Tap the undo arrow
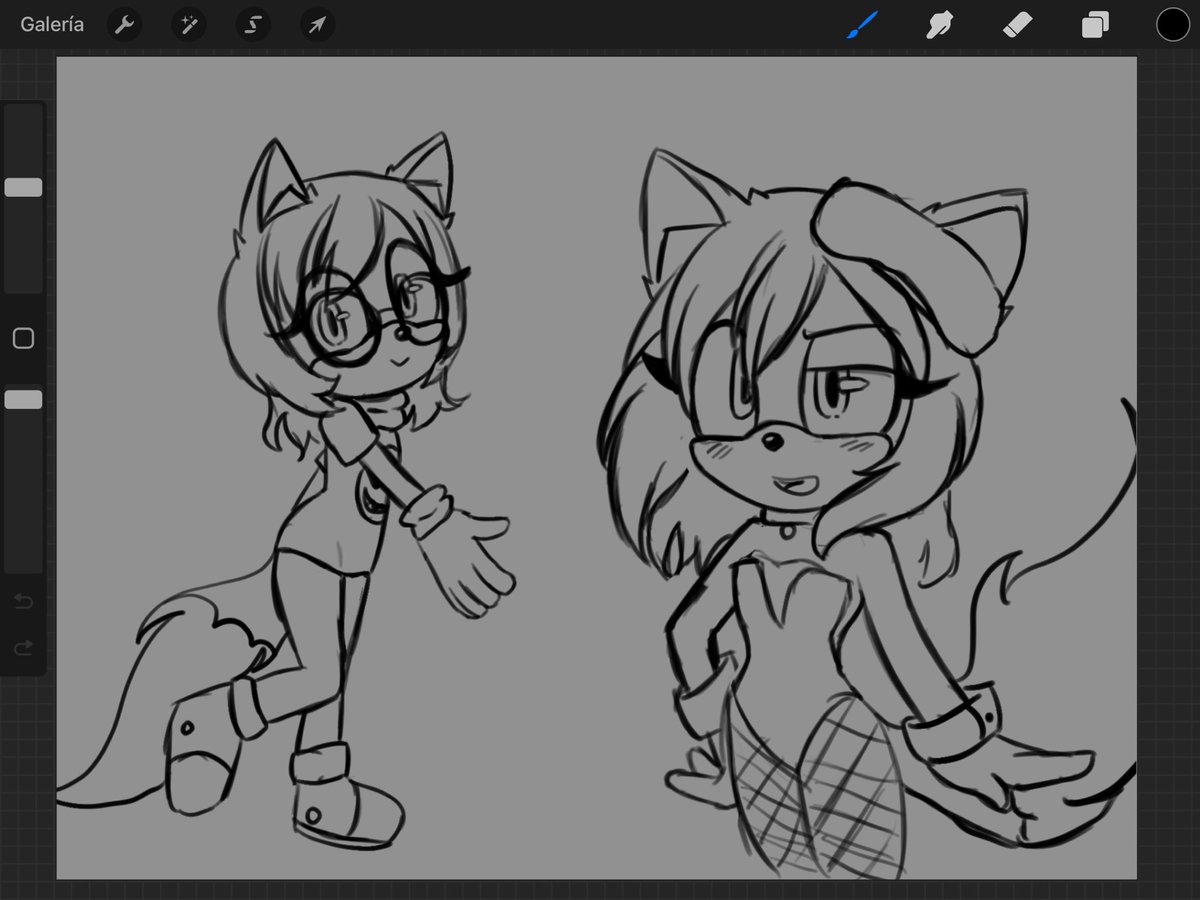Screen dimensions: 1200x900 pyautogui.click(x=23, y=601)
